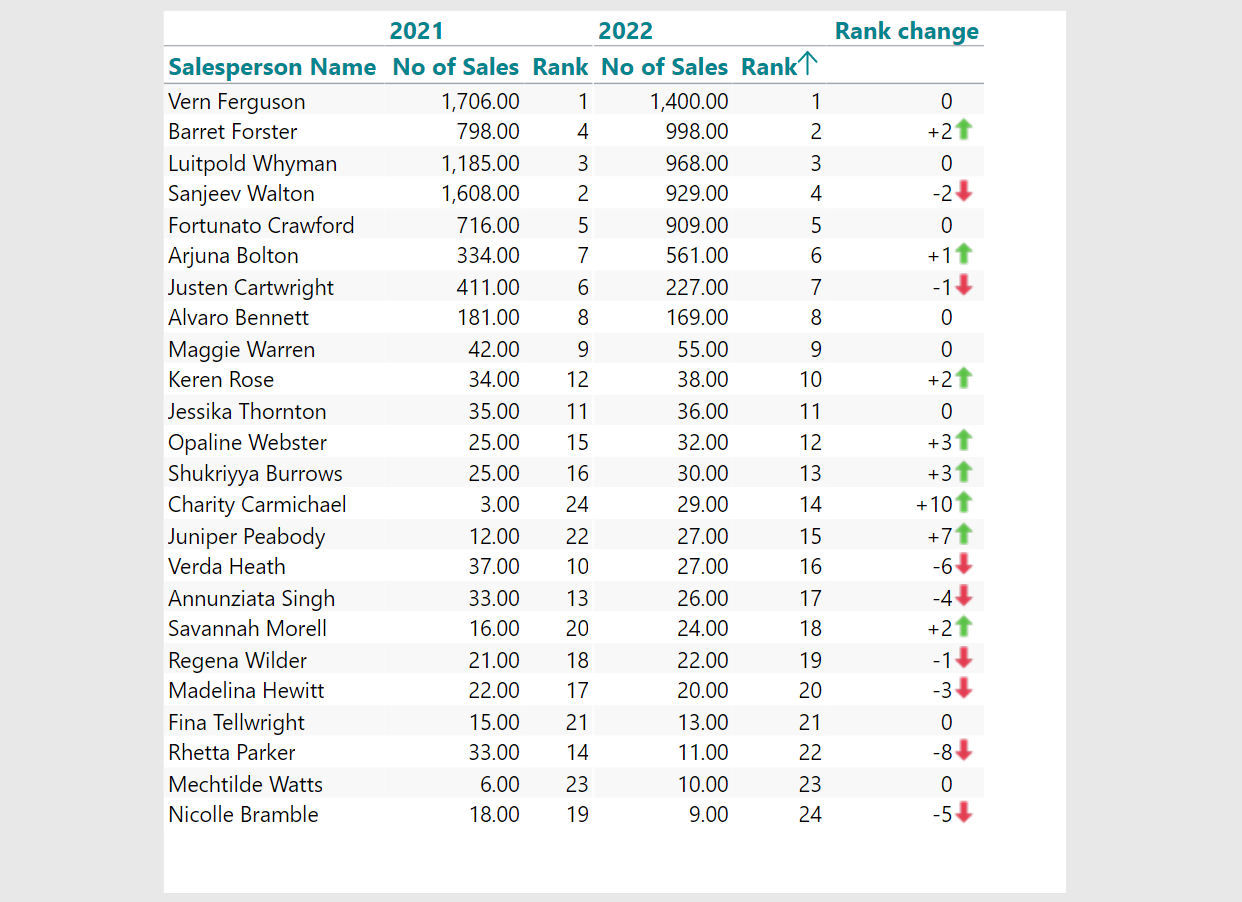The width and height of the screenshot is (1242, 902).
Task: Click green up arrow in Keren Rose row
Action: click(964, 379)
